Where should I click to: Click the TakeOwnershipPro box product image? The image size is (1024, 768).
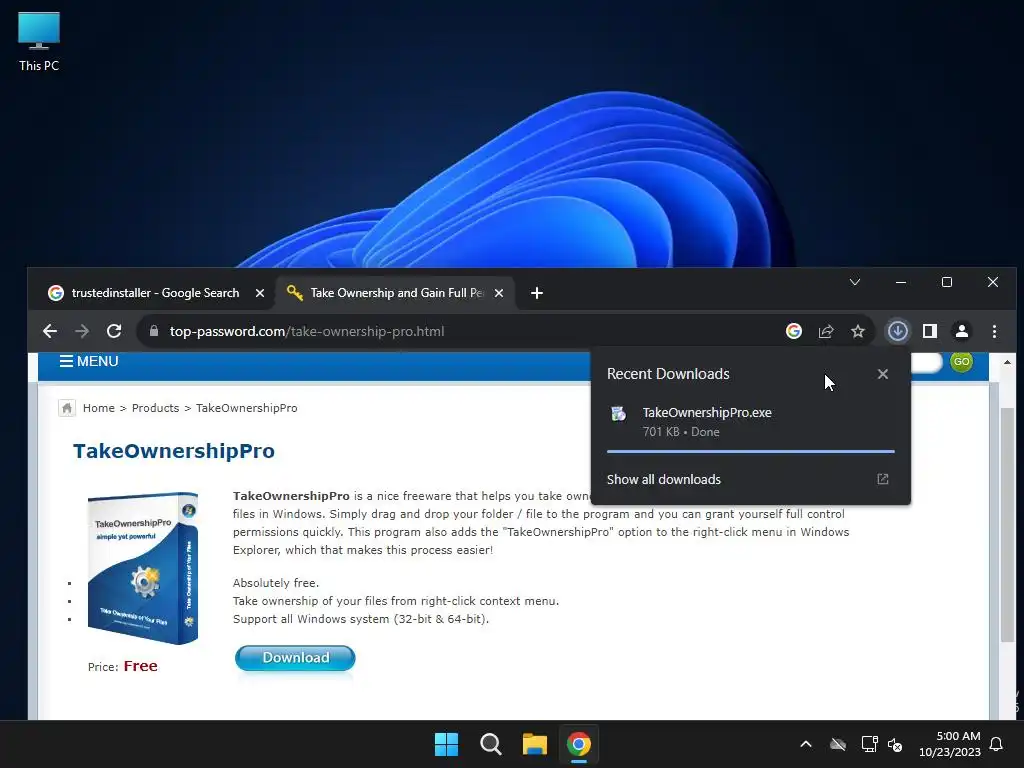coord(142,568)
